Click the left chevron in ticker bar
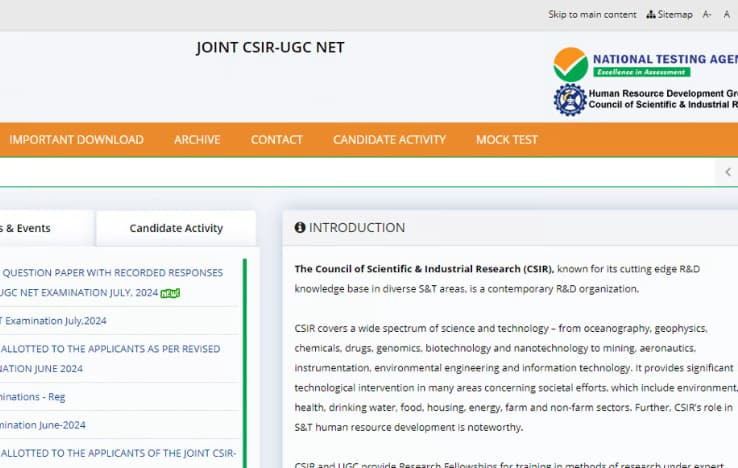Viewport: 738px width, 468px height. tap(728, 172)
